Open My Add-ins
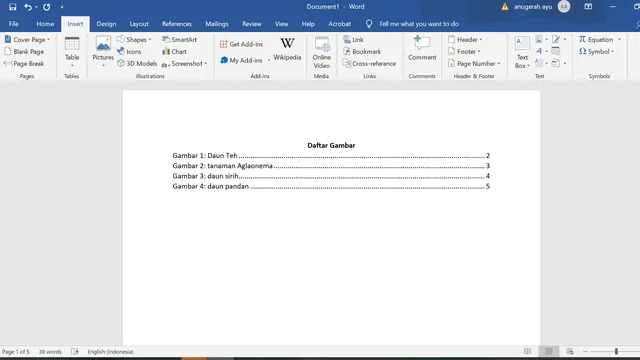This screenshot has height=360, width=640. click(241, 60)
